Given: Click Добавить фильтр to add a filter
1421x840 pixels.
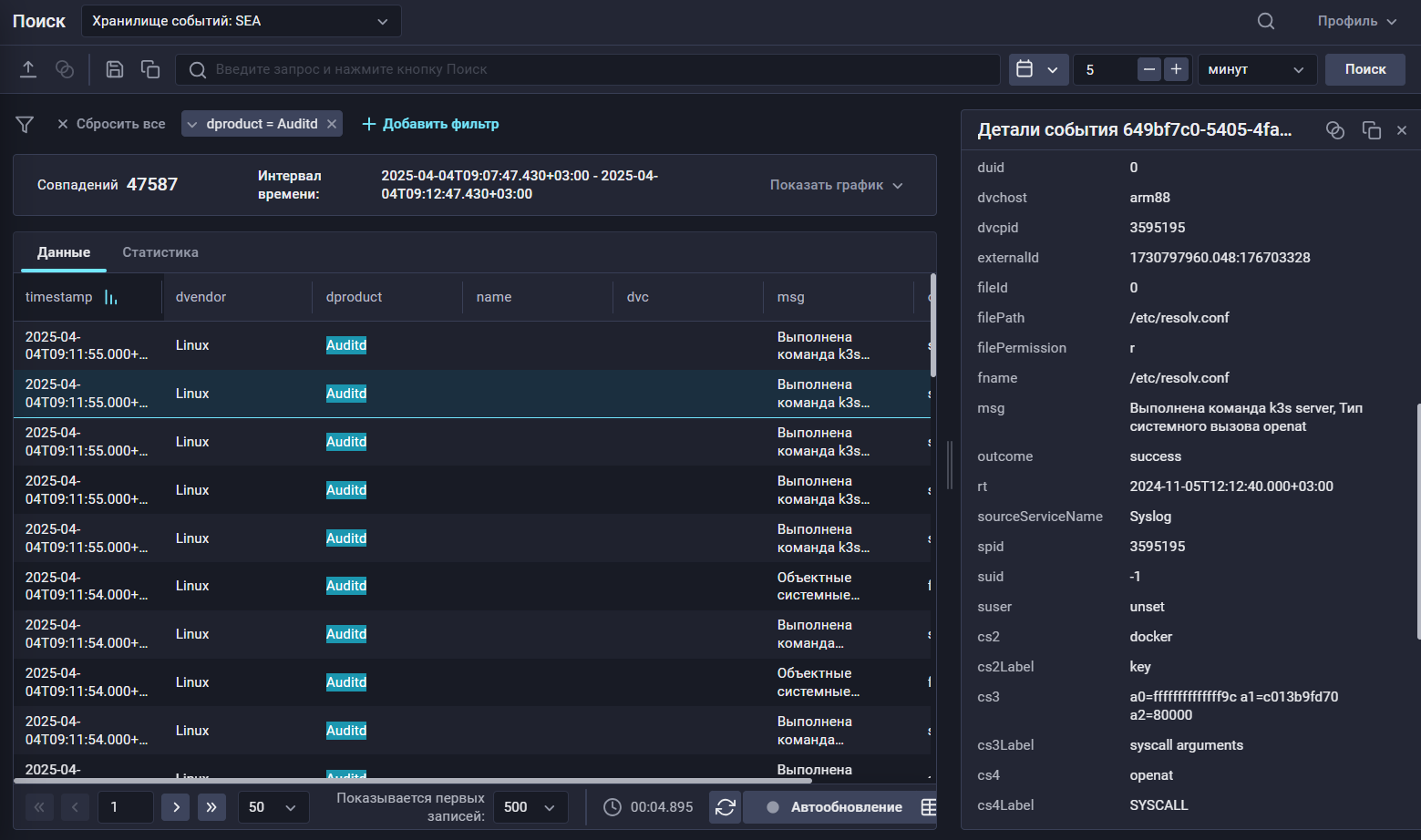Looking at the screenshot, I should click(x=429, y=123).
